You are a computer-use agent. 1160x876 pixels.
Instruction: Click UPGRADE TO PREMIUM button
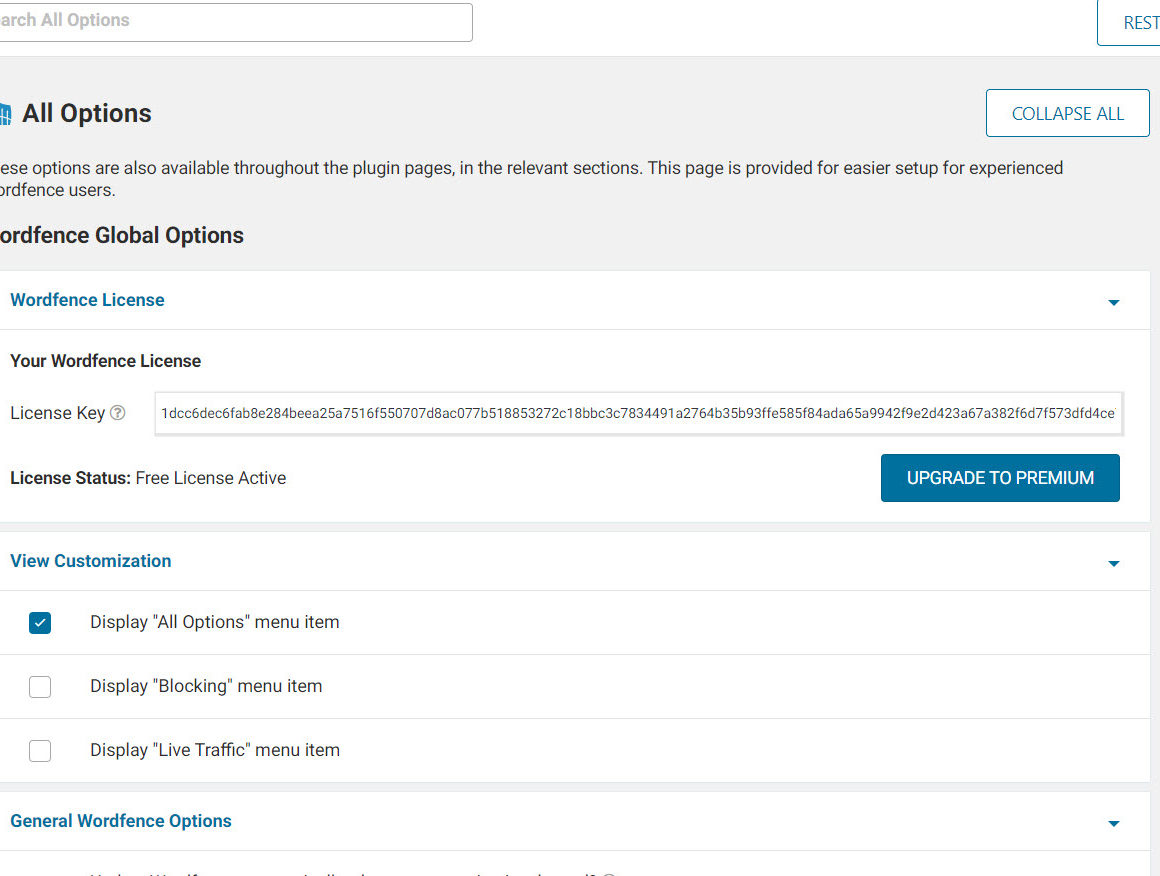[1000, 478]
